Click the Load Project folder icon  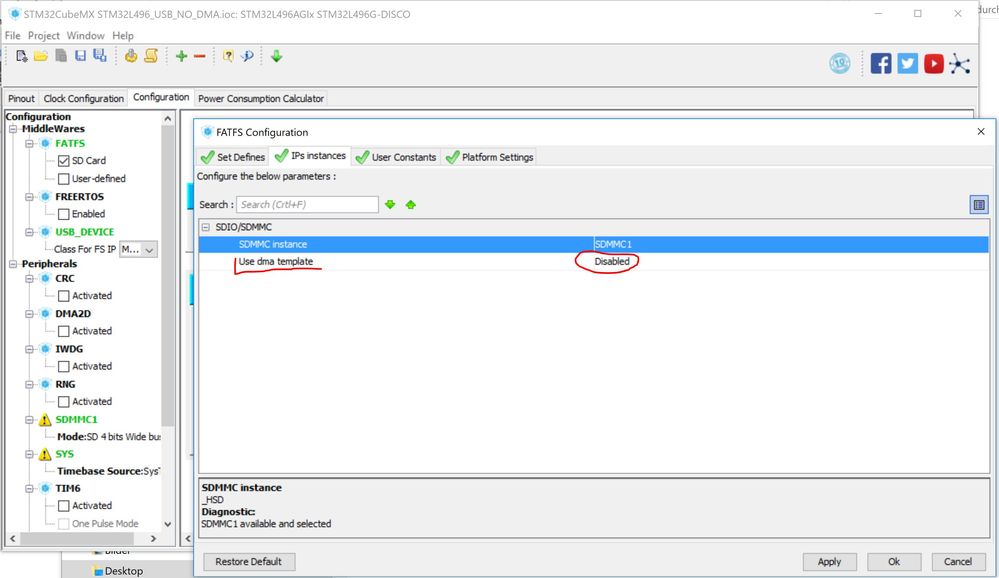point(41,56)
